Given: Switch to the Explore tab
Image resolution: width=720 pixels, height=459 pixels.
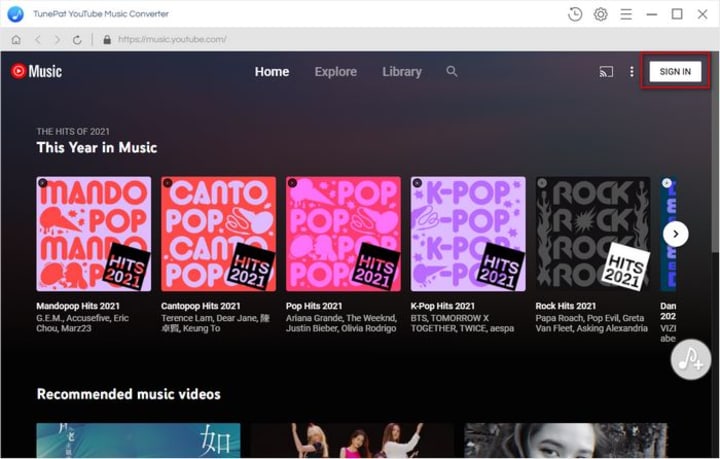Looking at the screenshot, I should coord(336,72).
